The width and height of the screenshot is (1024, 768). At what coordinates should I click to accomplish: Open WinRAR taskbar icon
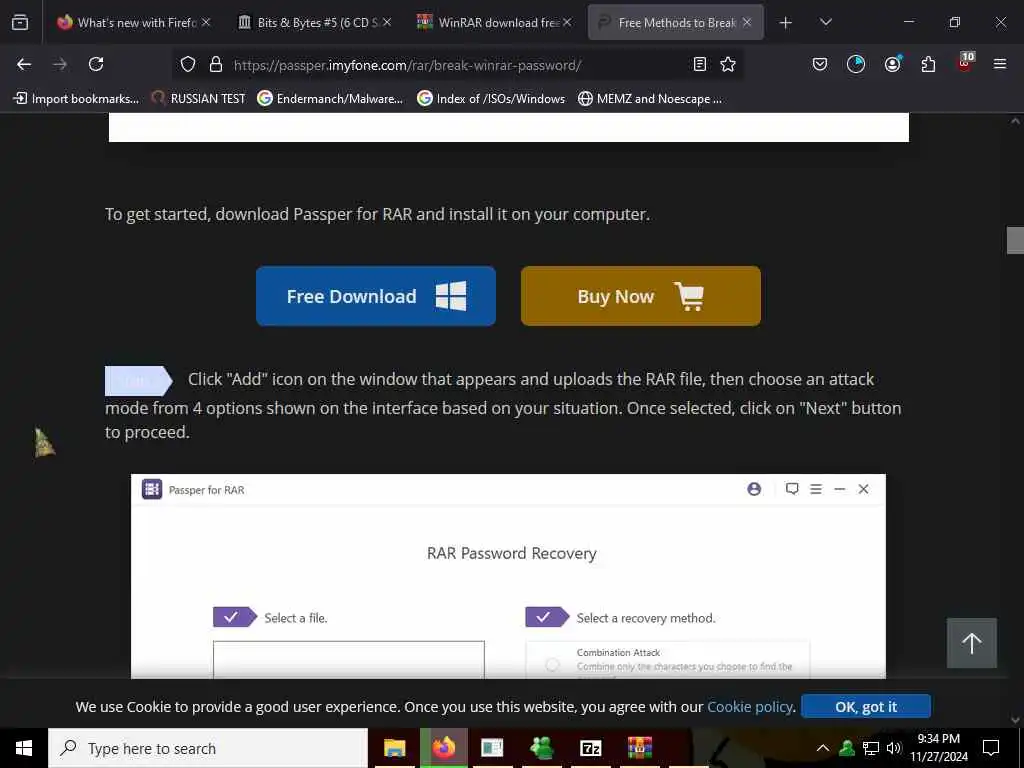[639, 748]
